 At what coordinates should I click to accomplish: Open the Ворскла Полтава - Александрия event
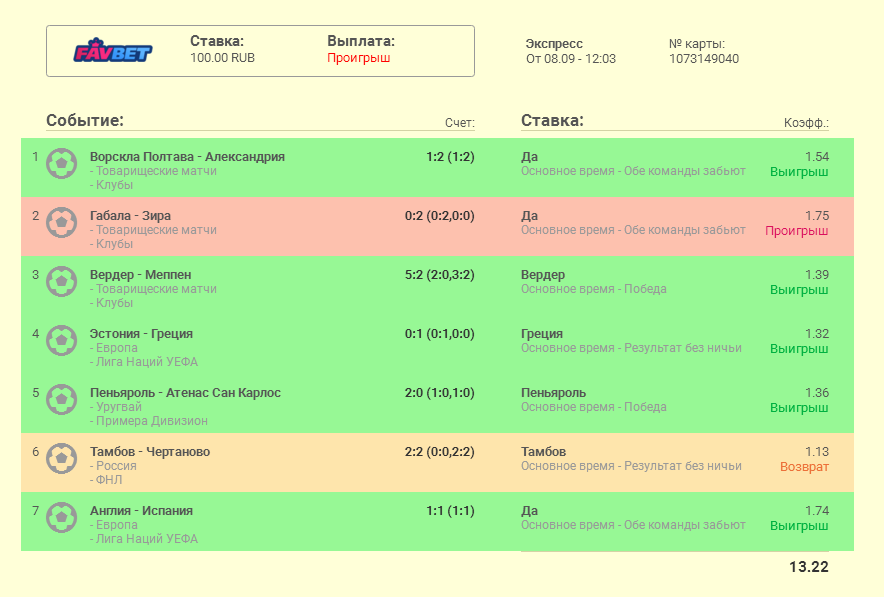pyautogui.click(x=187, y=157)
